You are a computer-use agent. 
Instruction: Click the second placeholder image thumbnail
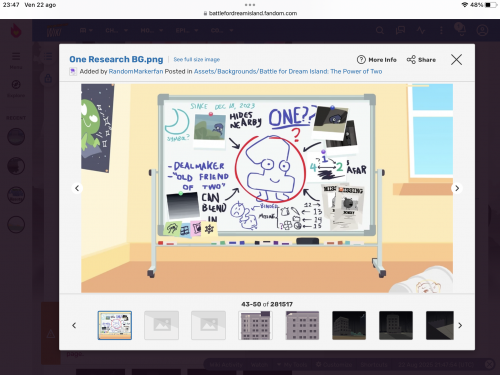click(x=208, y=325)
